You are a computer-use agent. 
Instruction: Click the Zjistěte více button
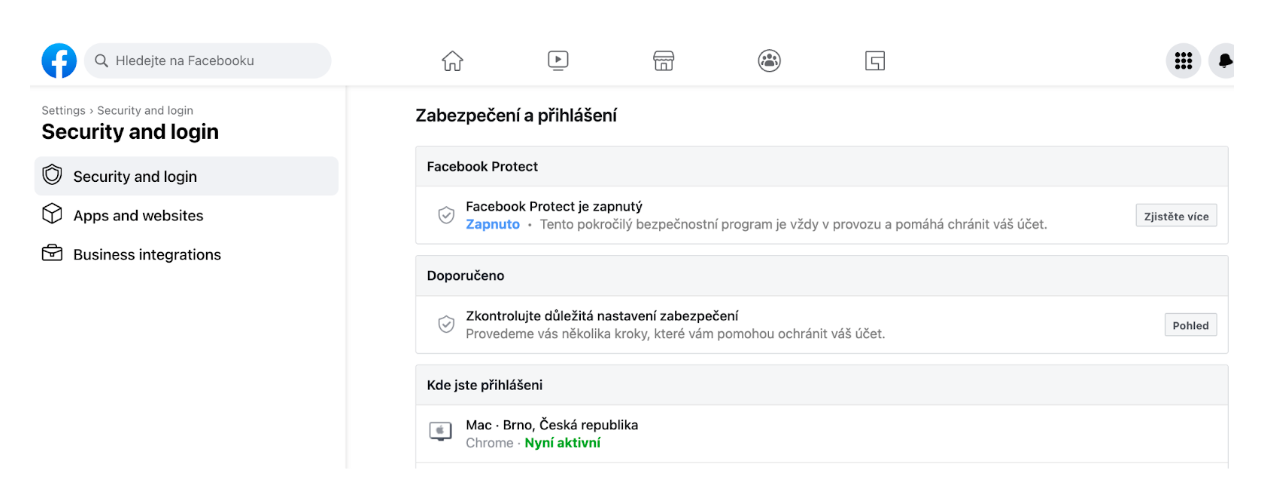click(1176, 216)
